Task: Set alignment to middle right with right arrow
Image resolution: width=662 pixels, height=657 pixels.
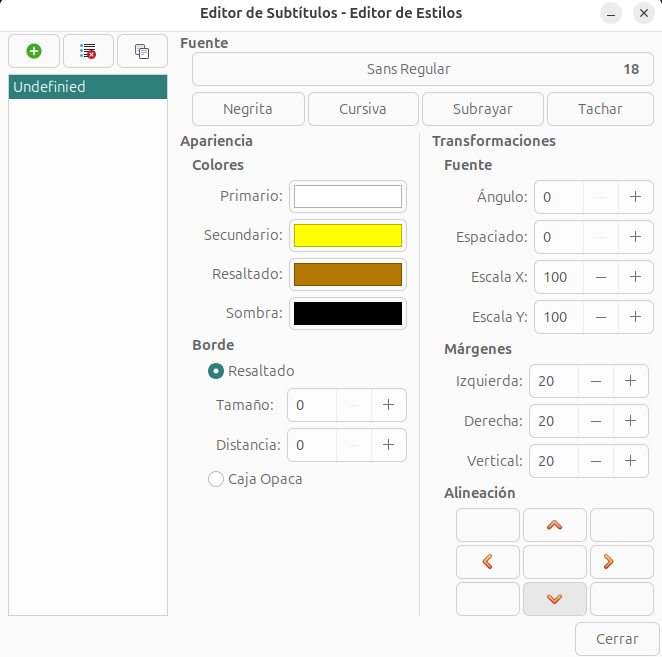Action: point(622,562)
